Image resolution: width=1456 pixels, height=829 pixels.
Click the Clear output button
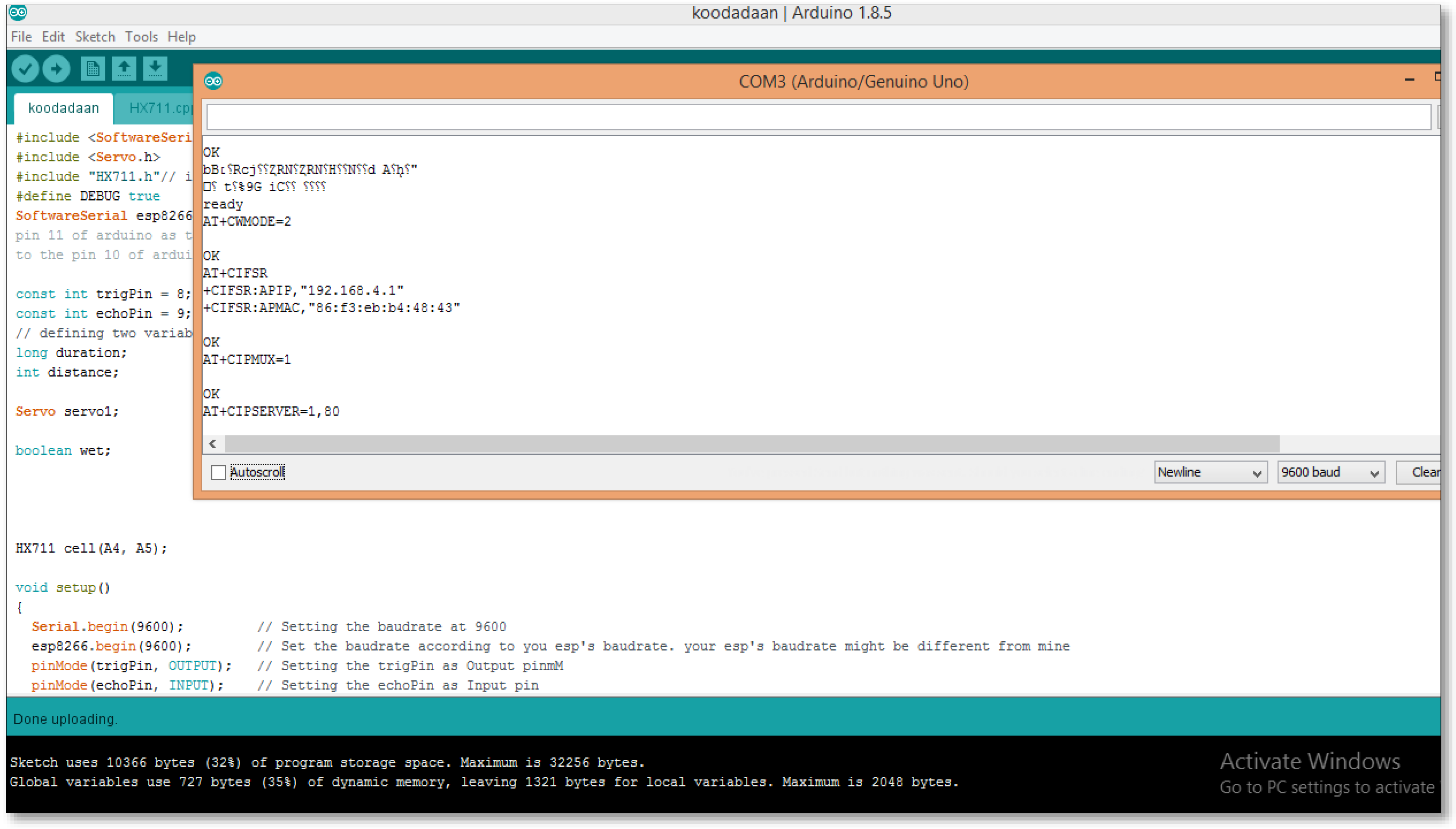(x=1420, y=472)
